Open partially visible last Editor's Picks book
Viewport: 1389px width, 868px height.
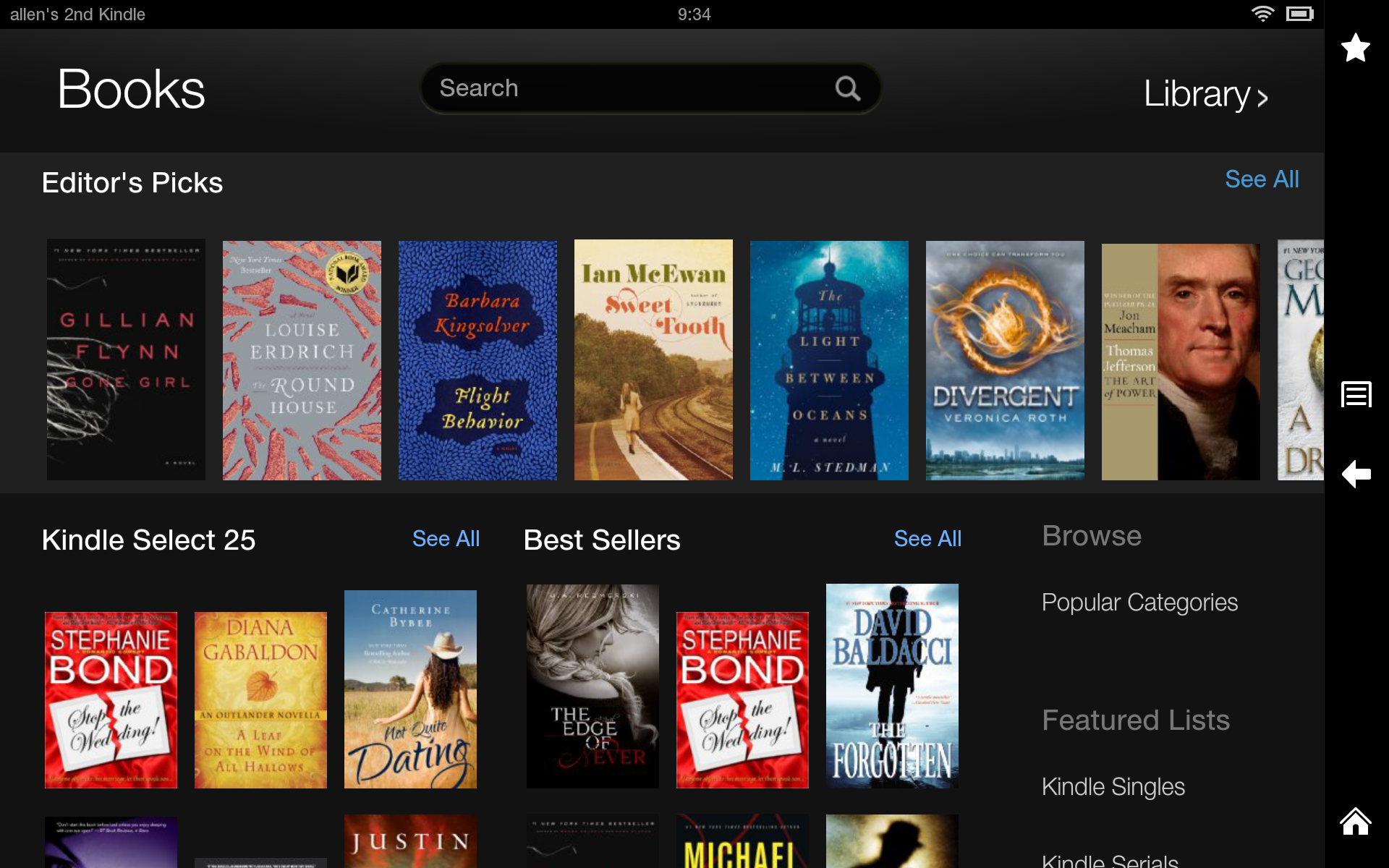pos(1300,359)
